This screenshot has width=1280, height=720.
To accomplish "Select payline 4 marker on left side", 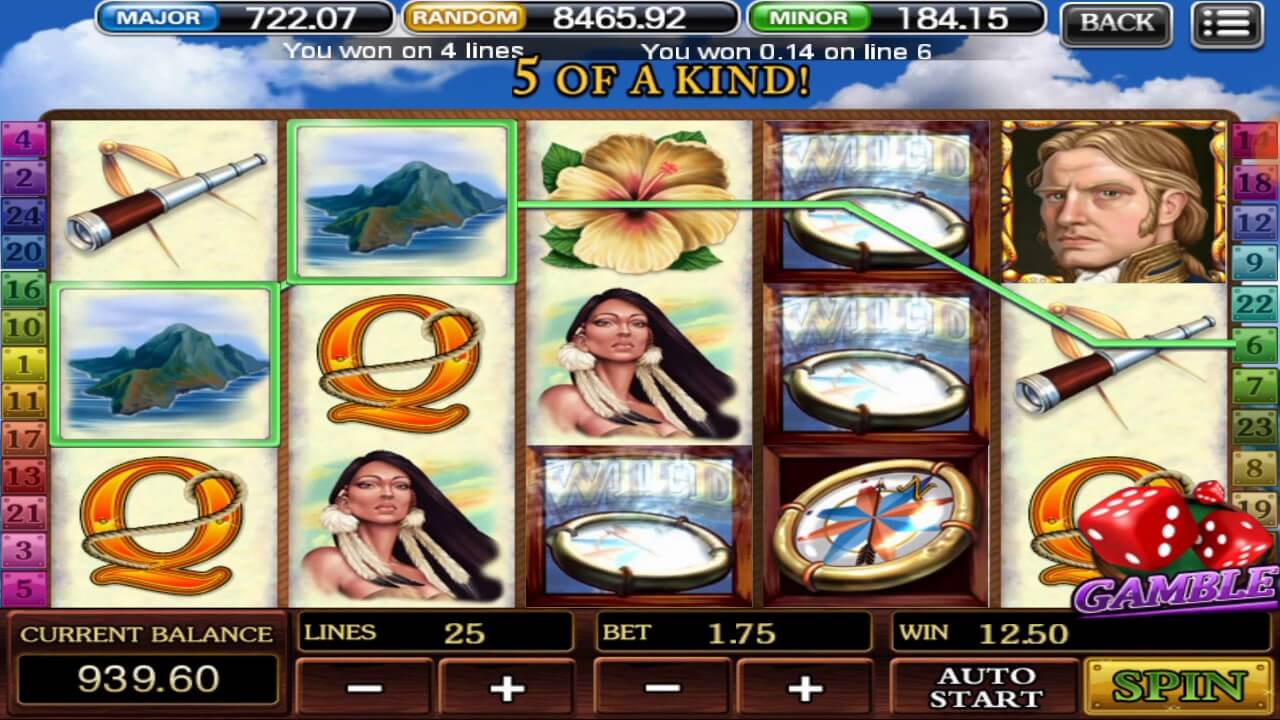I will (24, 140).
